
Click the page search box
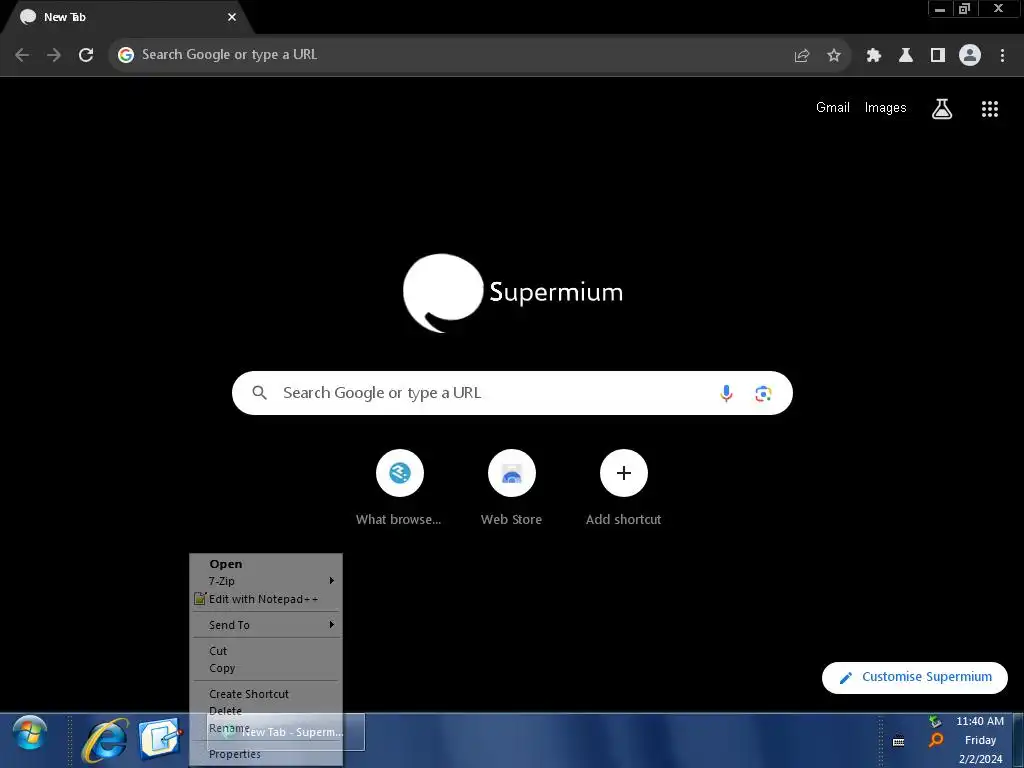(x=512, y=393)
